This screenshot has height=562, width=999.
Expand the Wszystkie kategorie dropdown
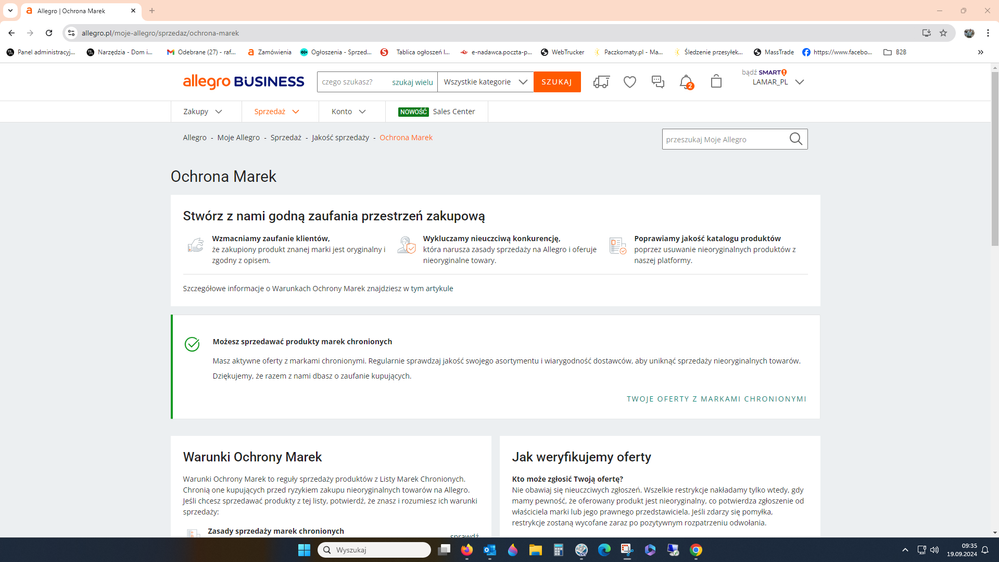click(x=486, y=82)
